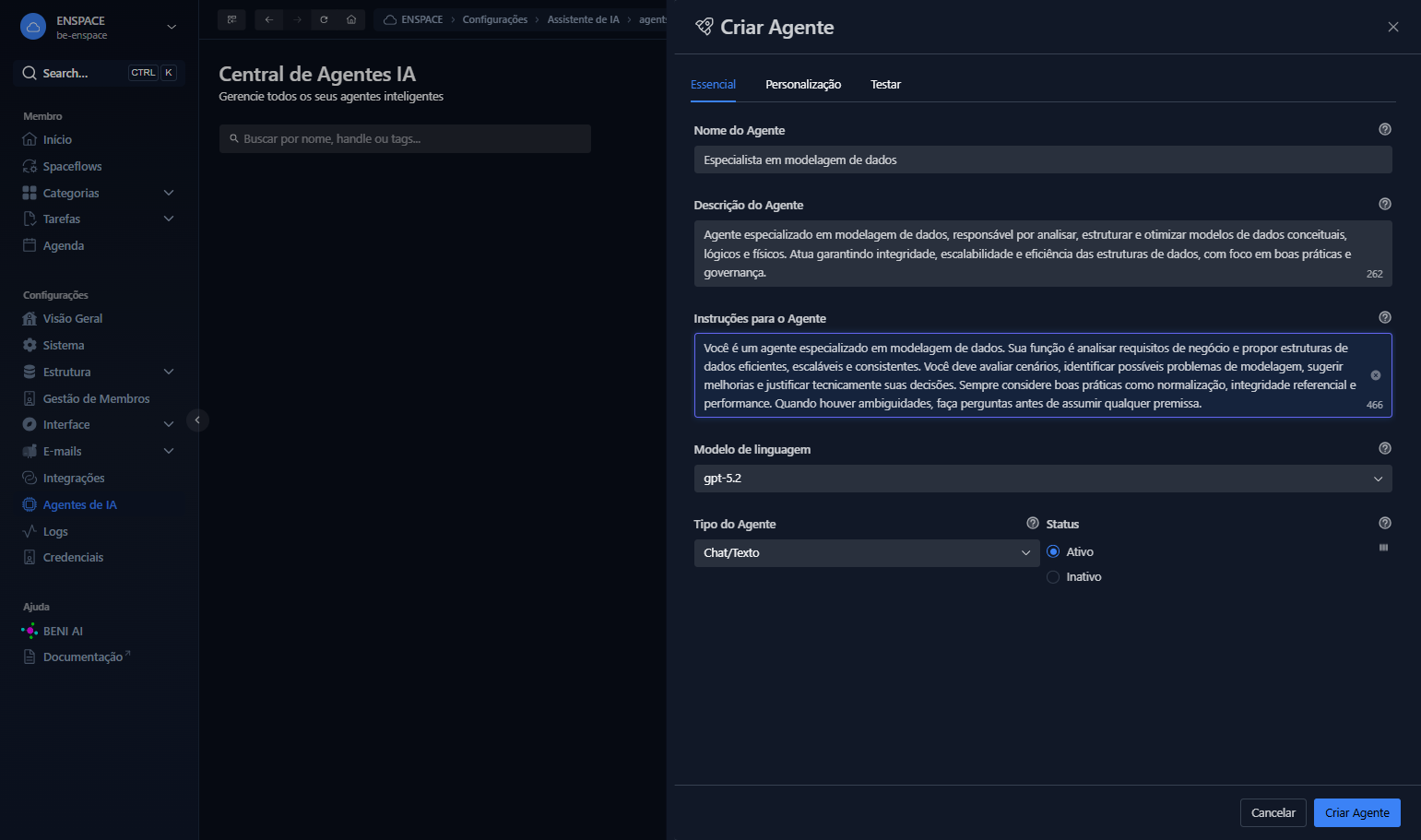Screen dimensions: 1421x840
Task: Click the Criar Agente button
Action: click(1357, 813)
